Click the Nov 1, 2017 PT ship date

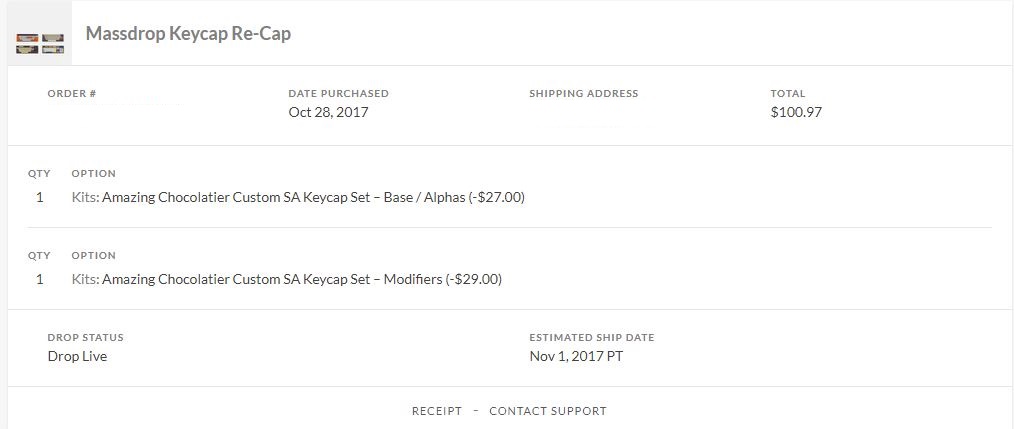(x=576, y=357)
